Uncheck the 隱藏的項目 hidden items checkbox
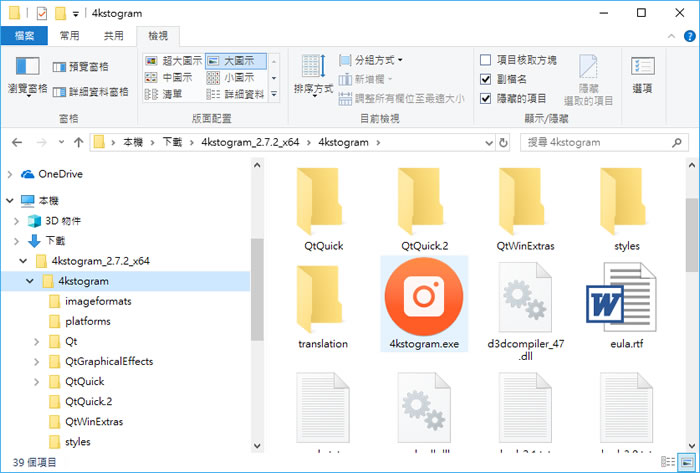Screen dimensions: 700x473 (x=486, y=98)
